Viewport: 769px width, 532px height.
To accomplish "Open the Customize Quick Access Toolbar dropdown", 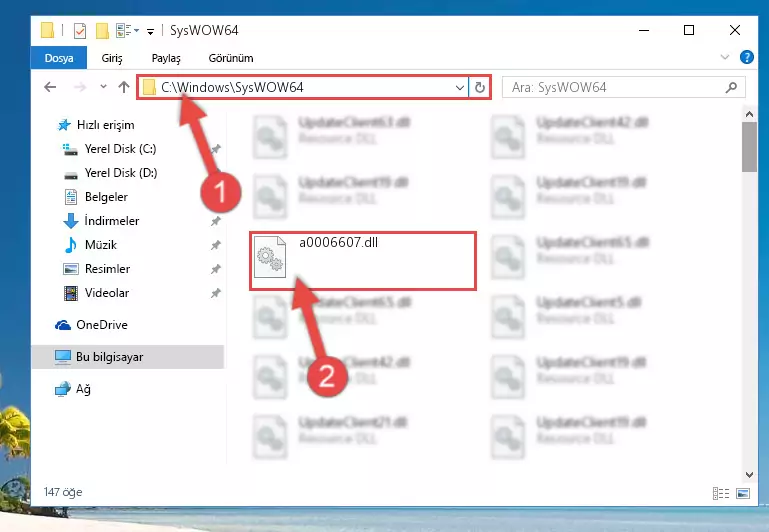I will pos(151,31).
